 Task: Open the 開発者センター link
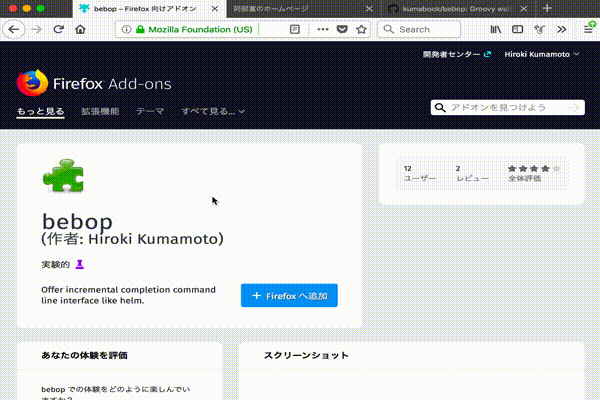click(457, 54)
